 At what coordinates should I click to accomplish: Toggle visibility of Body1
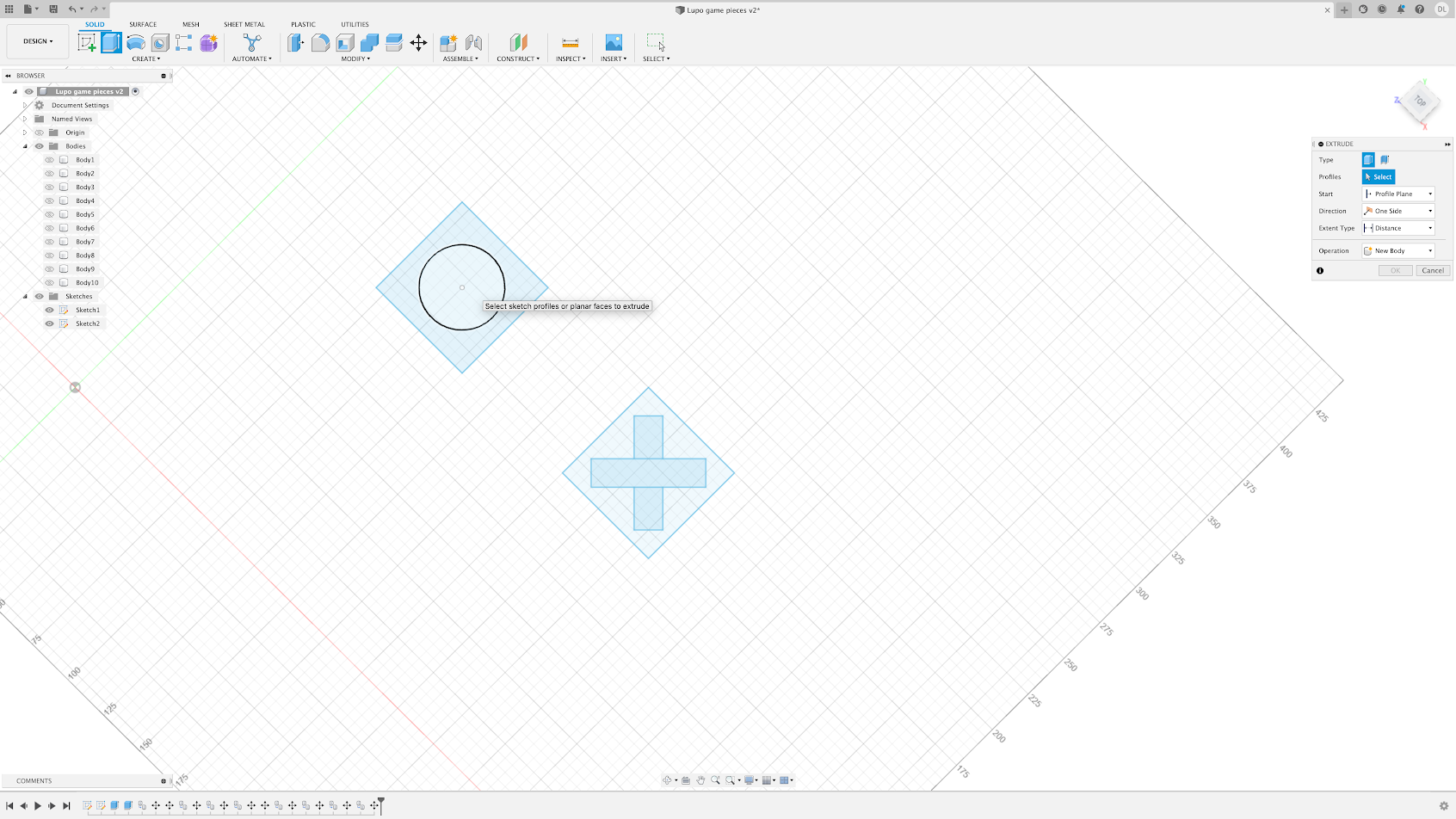49,160
